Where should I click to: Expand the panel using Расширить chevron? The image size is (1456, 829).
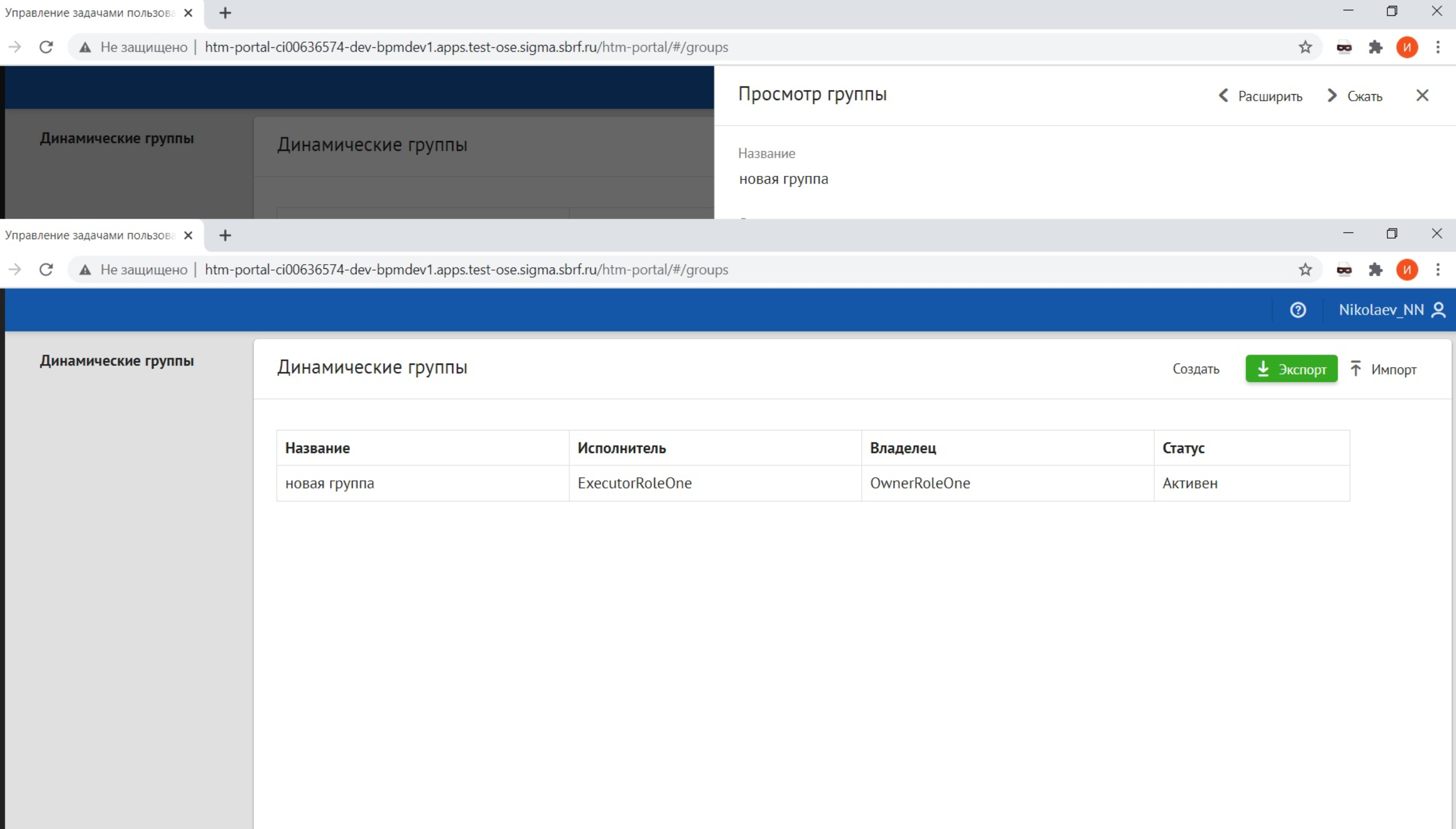[1259, 95]
